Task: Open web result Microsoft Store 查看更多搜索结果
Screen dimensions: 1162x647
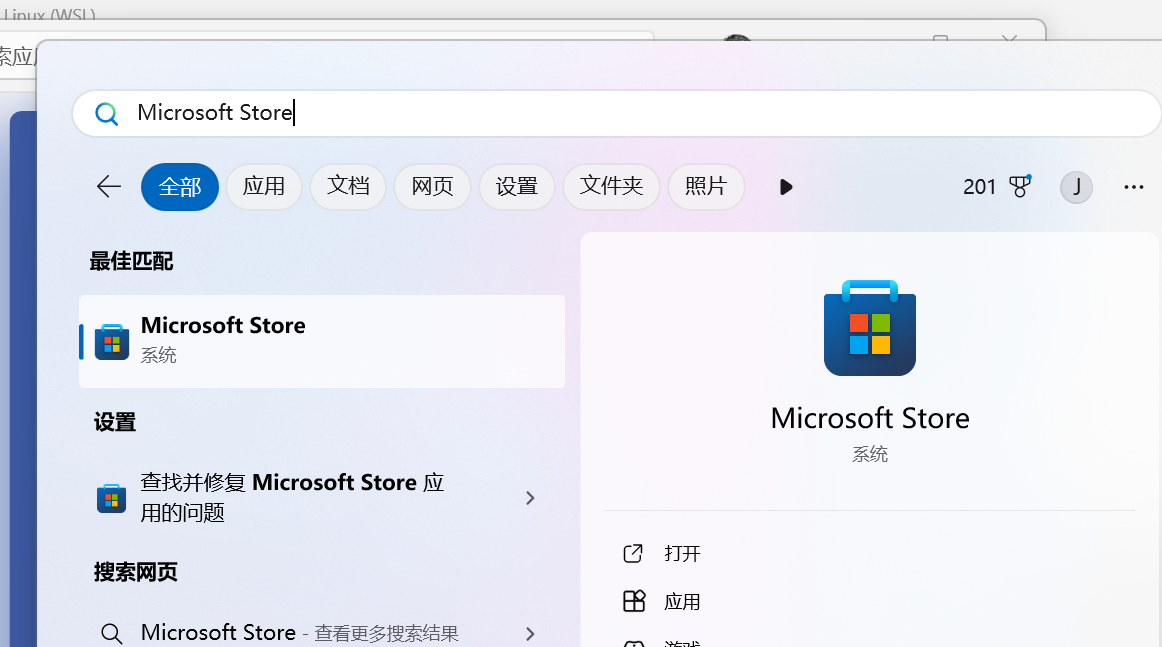Action: tap(322, 633)
